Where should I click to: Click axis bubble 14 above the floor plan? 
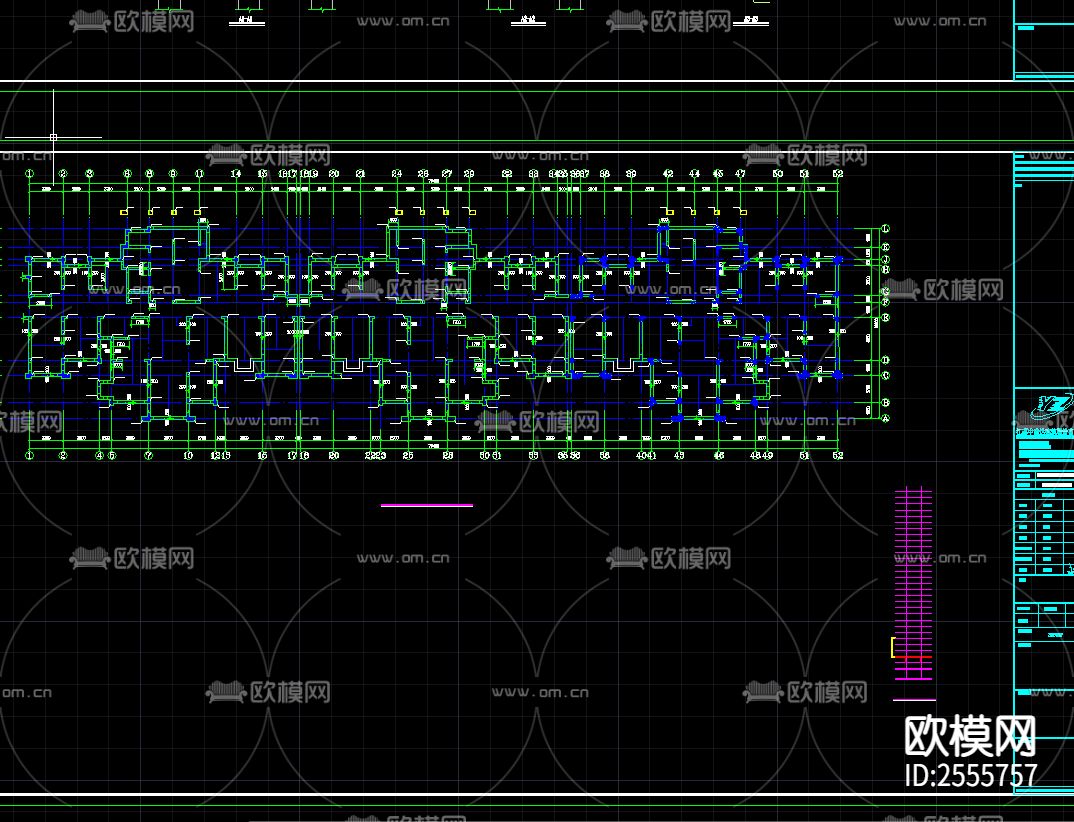pos(236,174)
